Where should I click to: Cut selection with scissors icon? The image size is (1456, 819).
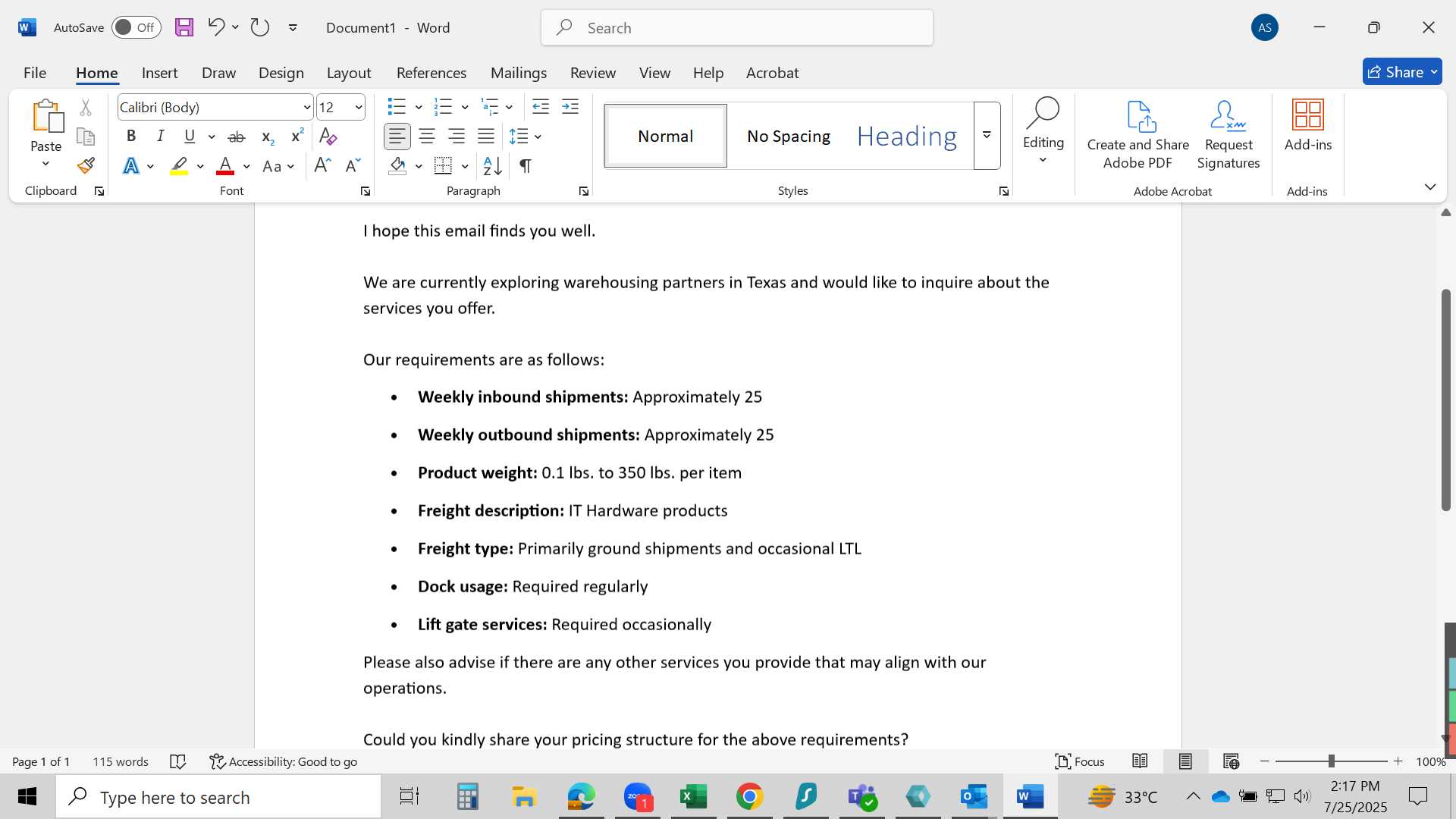pyautogui.click(x=86, y=108)
